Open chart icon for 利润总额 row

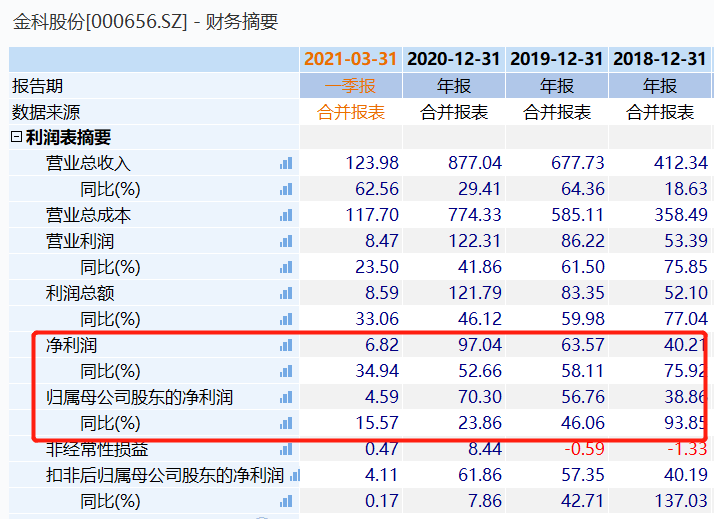(x=286, y=293)
